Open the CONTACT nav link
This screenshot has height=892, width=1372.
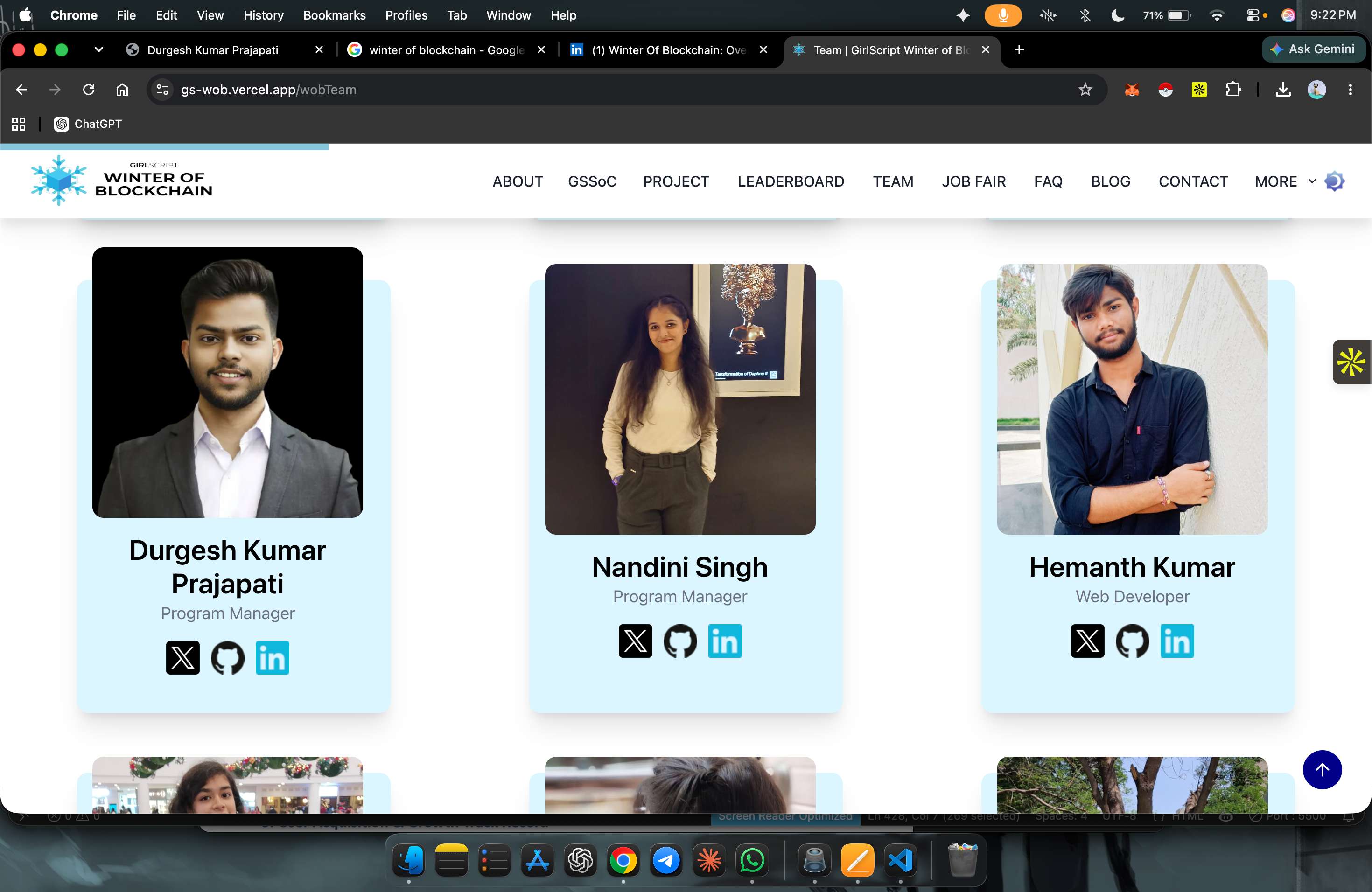[x=1193, y=181]
